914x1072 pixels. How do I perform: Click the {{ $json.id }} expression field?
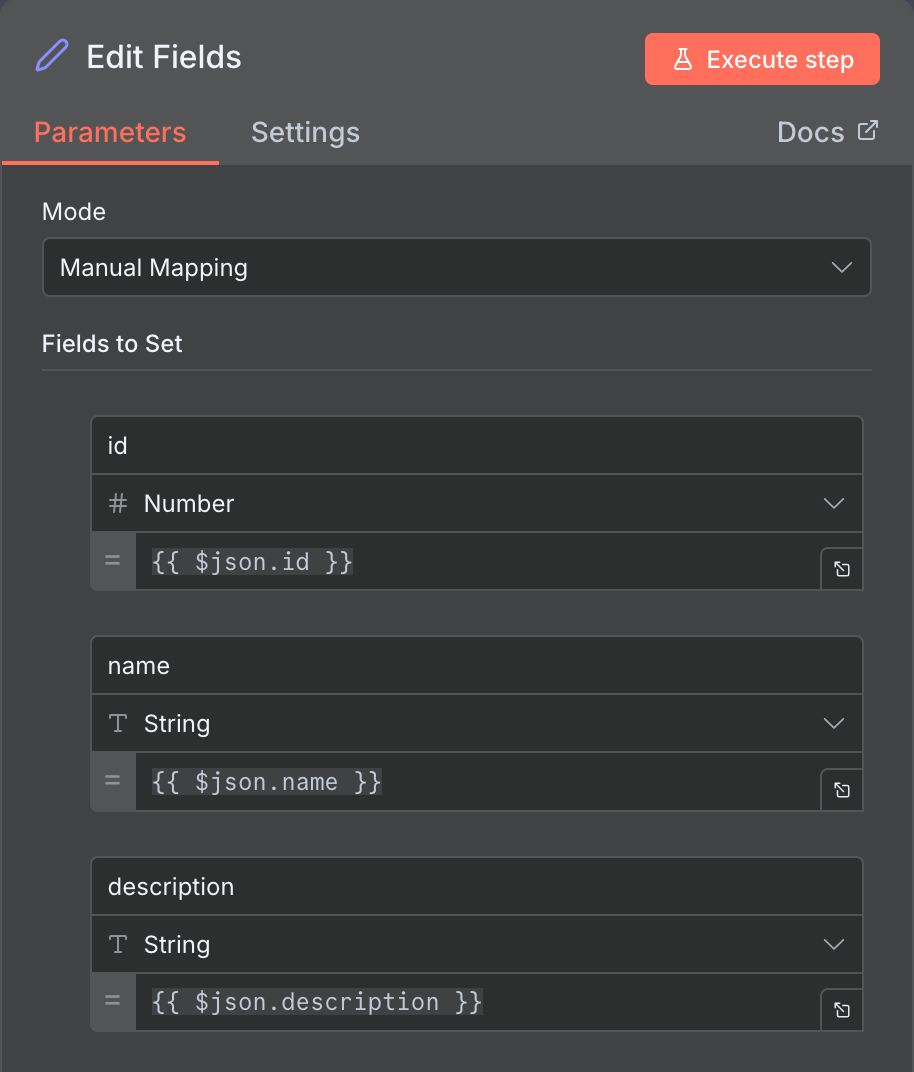coord(478,561)
